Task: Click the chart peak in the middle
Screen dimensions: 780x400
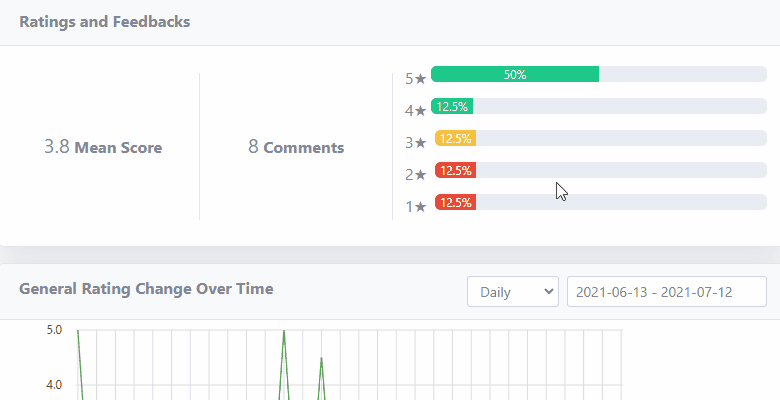Action: point(284,330)
